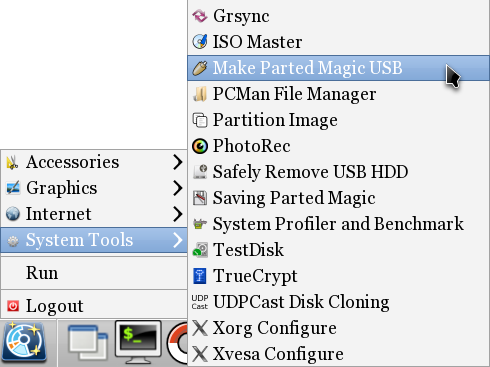Click the UDP Cast icon
Image resolution: width=490 pixels, height=367 pixels.
pyautogui.click(x=200, y=302)
